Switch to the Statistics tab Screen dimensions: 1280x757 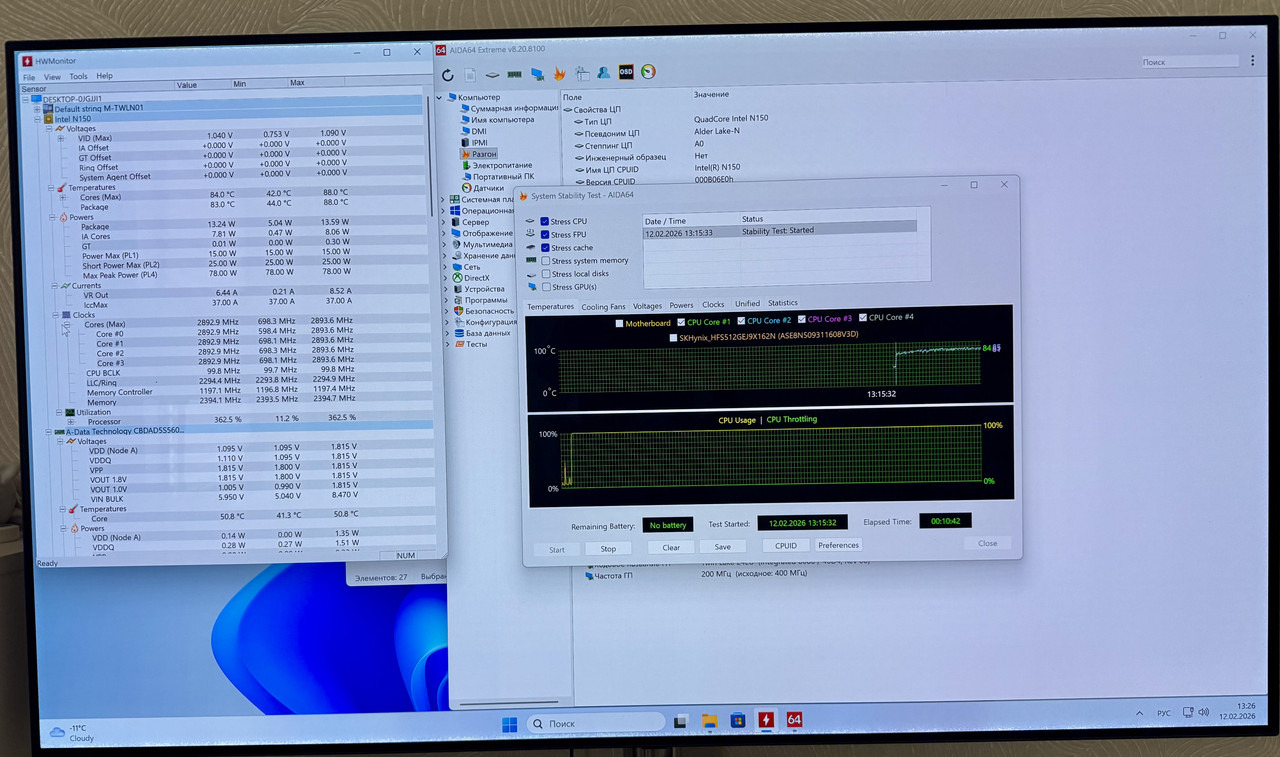click(x=783, y=303)
